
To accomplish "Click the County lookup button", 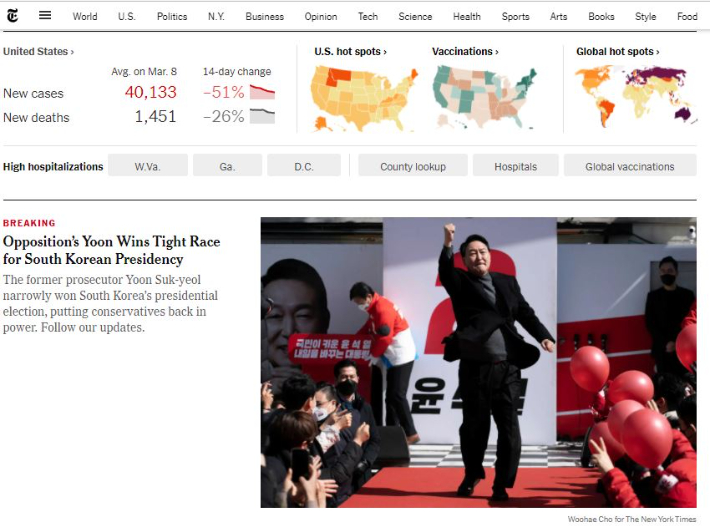I will [x=413, y=165].
